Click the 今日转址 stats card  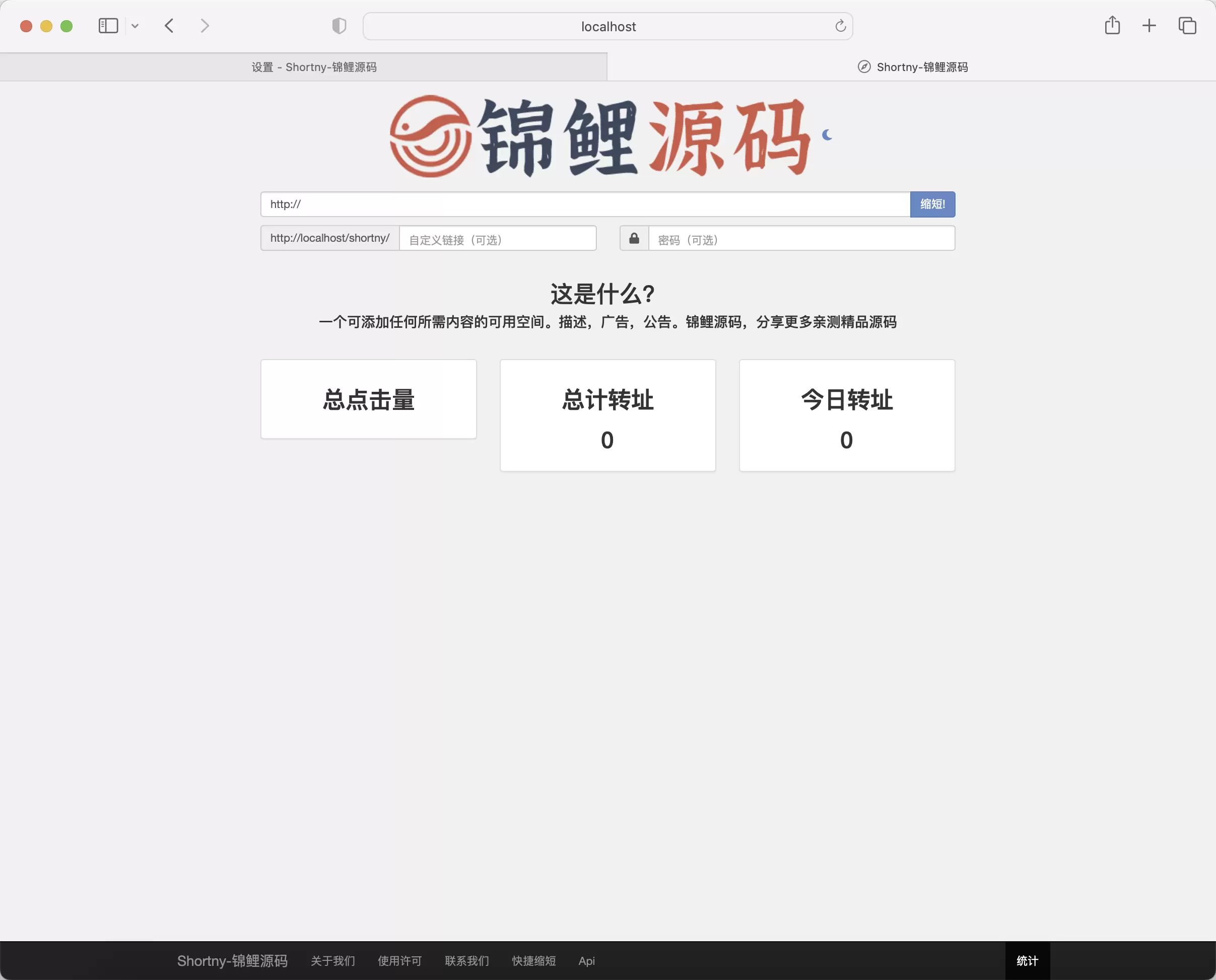pyautogui.click(x=847, y=415)
